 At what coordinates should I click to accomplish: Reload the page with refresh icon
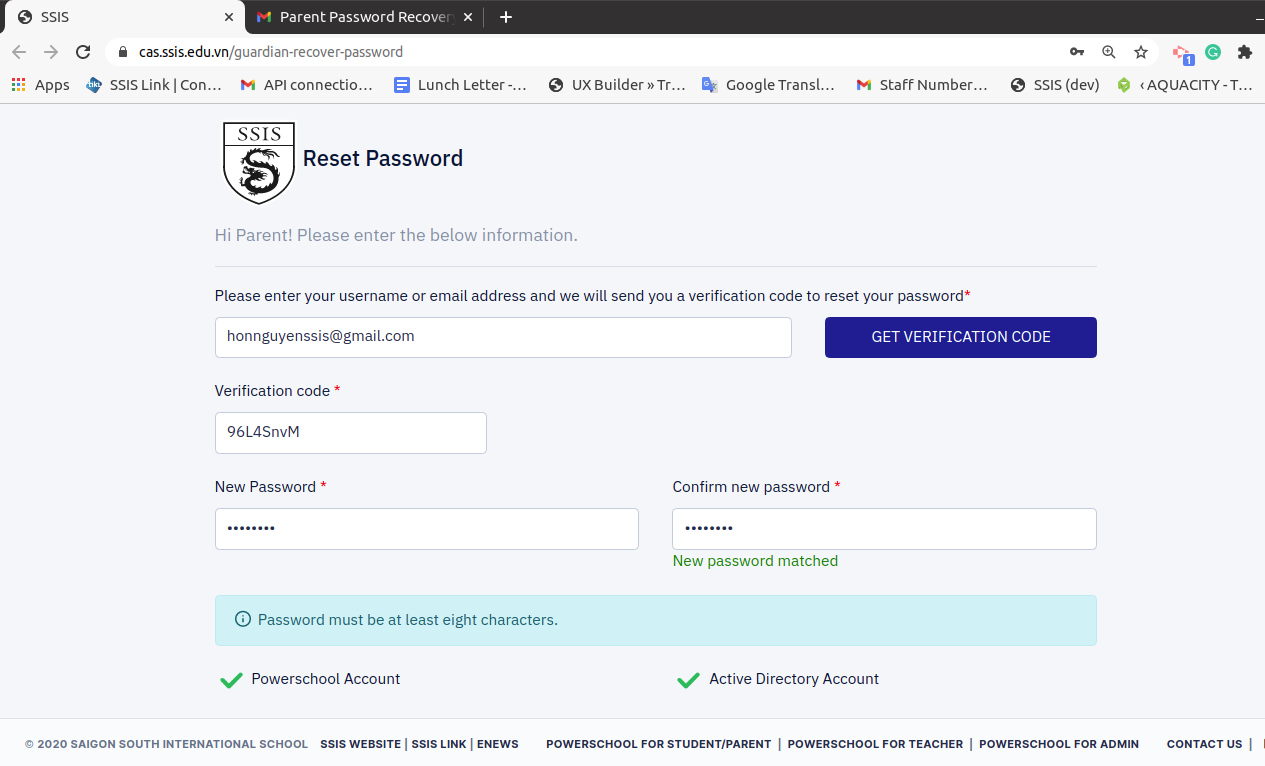coord(84,52)
